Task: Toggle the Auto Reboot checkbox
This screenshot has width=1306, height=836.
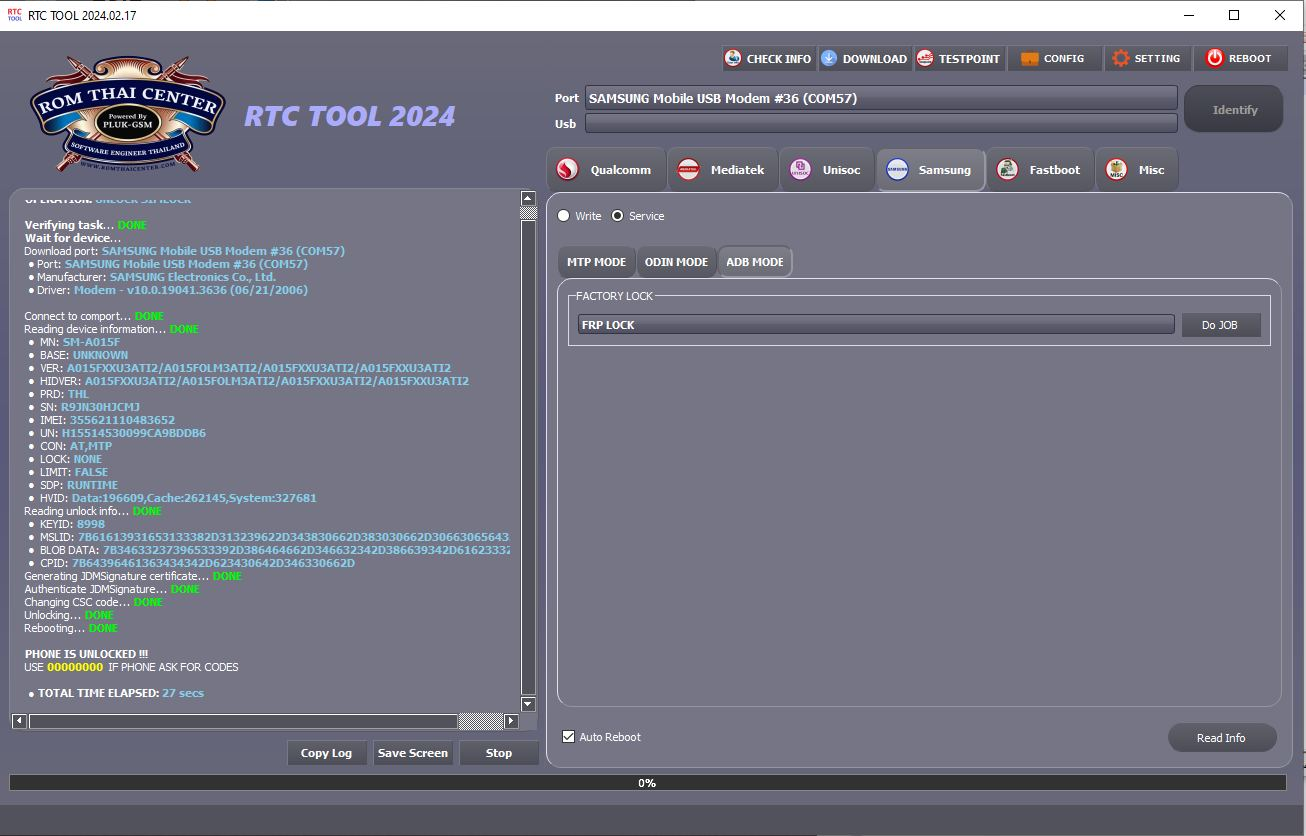Action: point(569,737)
